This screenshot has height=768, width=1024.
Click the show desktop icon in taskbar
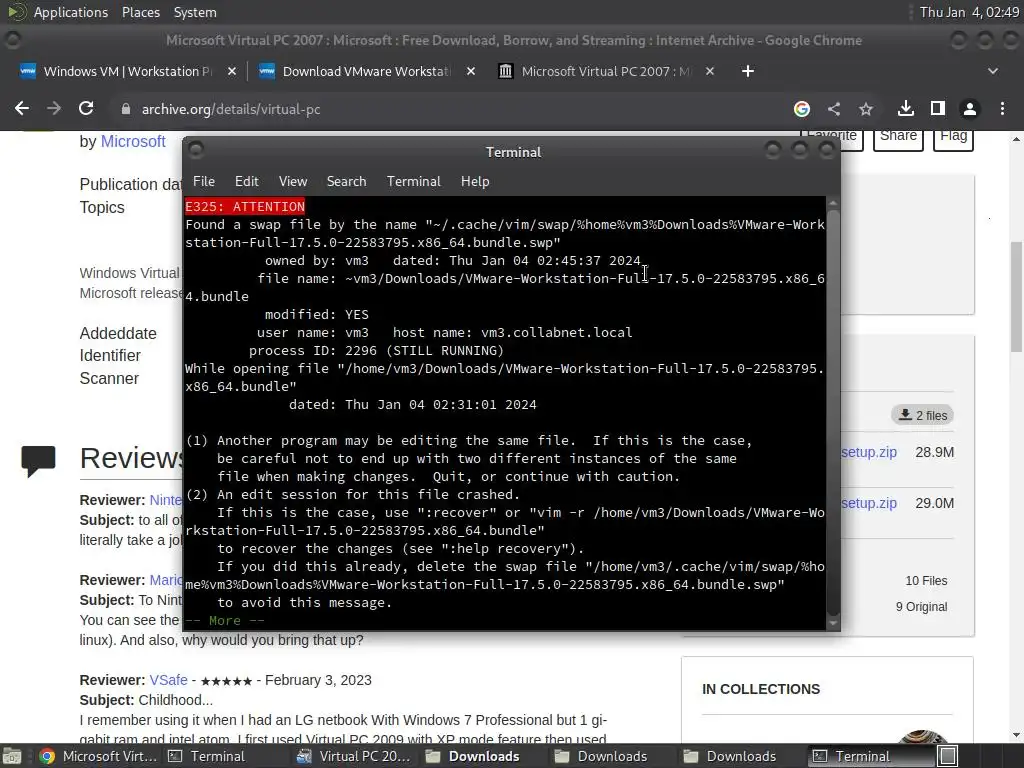coord(12,756)
